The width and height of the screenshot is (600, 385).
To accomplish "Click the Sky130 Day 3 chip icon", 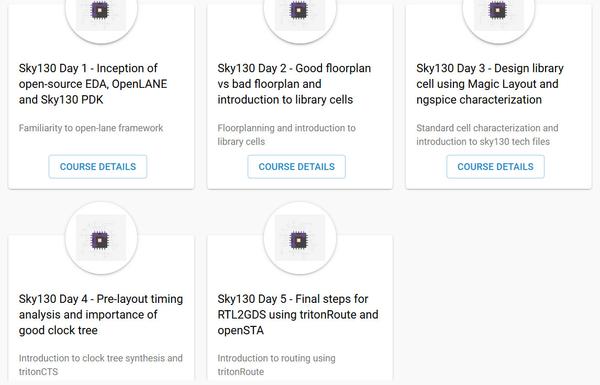I will coord(498,10).
